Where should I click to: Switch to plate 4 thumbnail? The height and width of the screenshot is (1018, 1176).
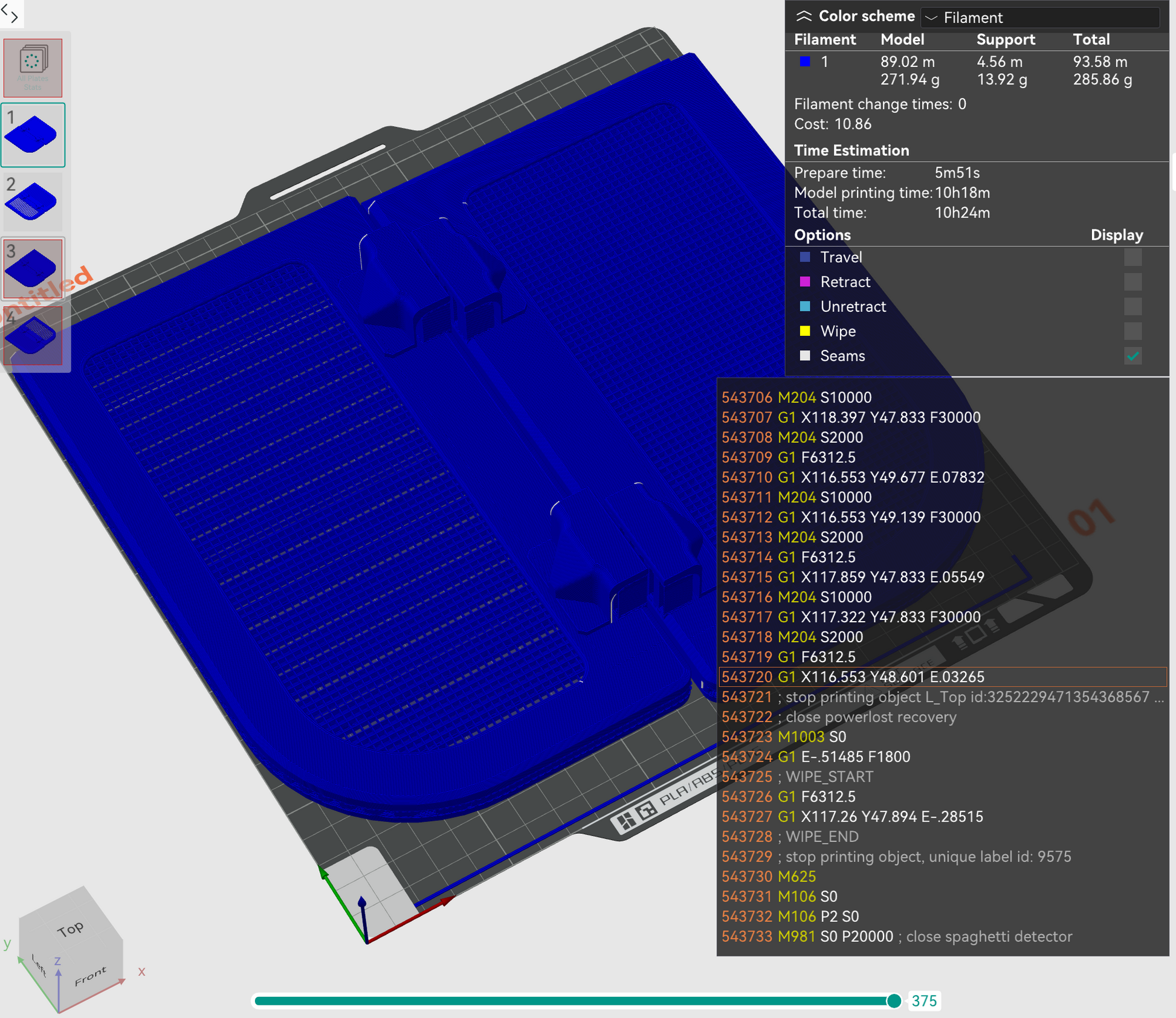pyautogui.click(x=33, y=336)
